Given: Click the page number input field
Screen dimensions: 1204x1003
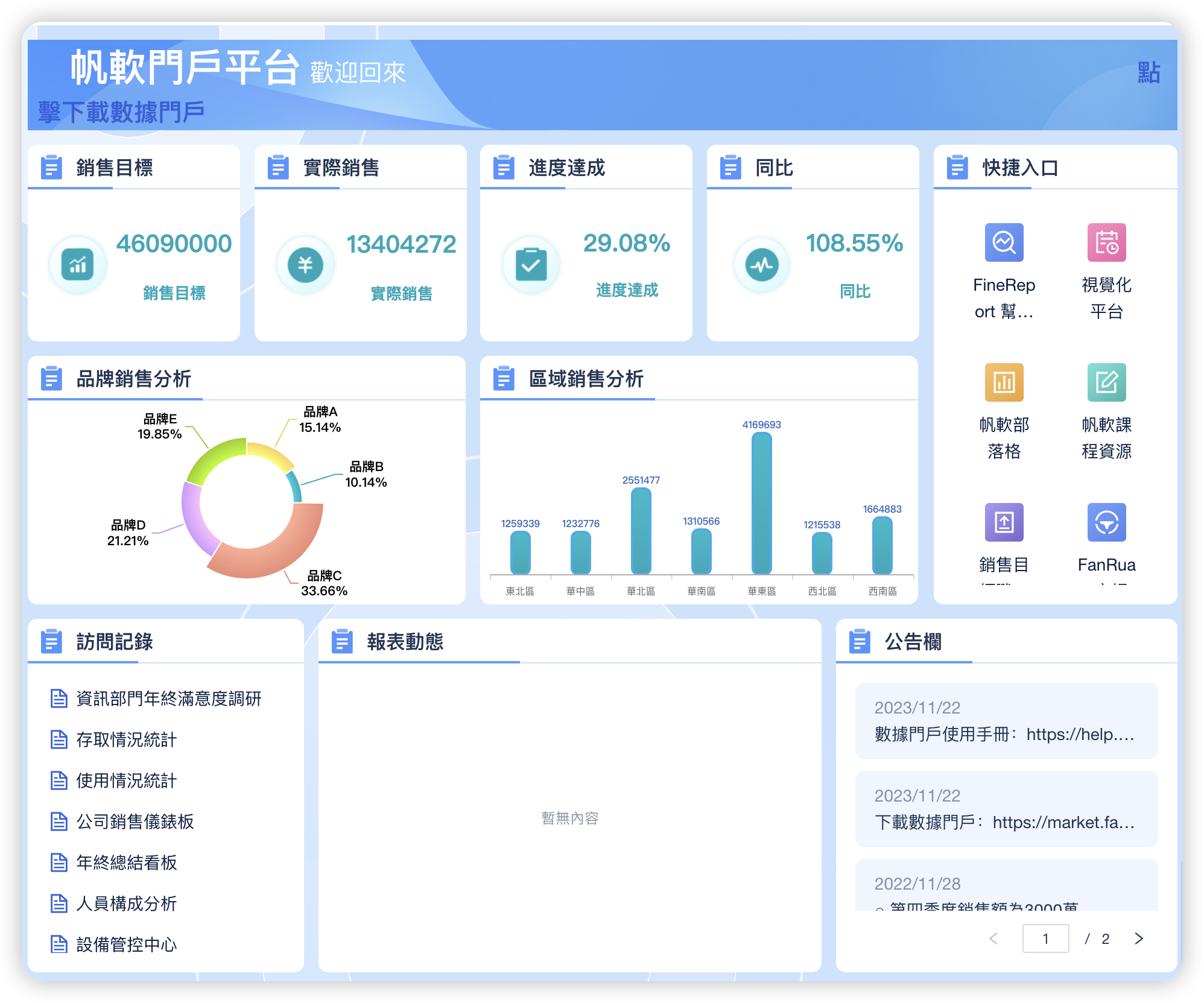Looking at the screenshot, I should pyautogui.click(x=1046, y=938).
